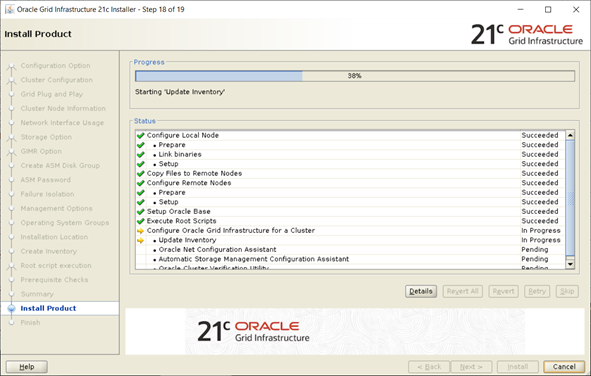The image size is (591, 376).
Task: Select Failure Isolation step
Action: pos(47,194)
